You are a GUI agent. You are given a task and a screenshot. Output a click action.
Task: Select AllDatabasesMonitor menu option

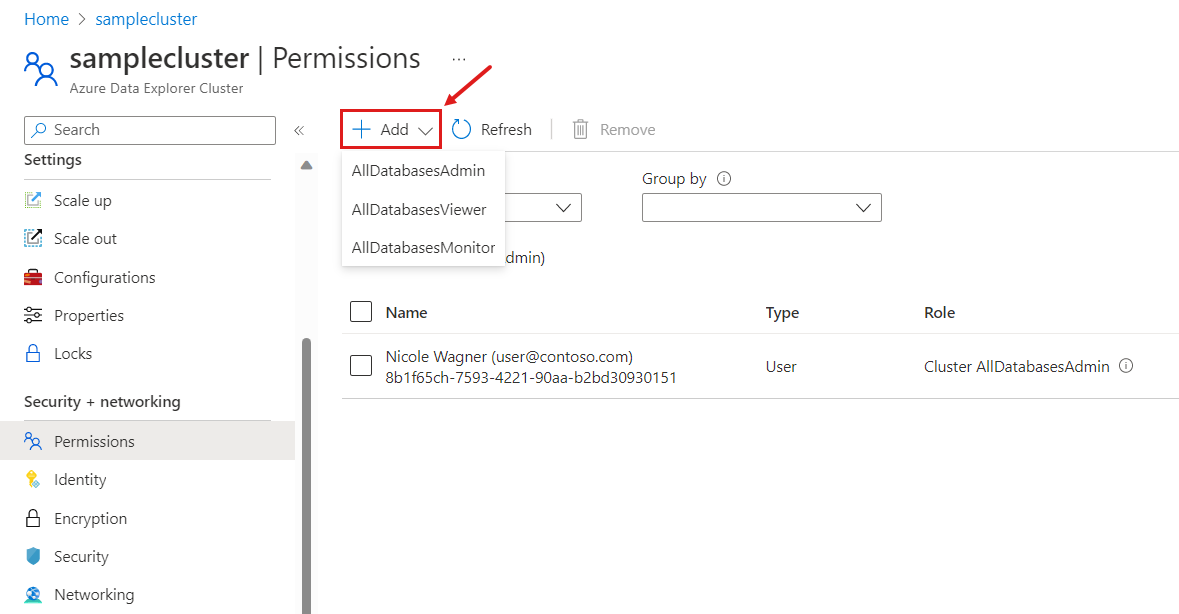point(423,248)
